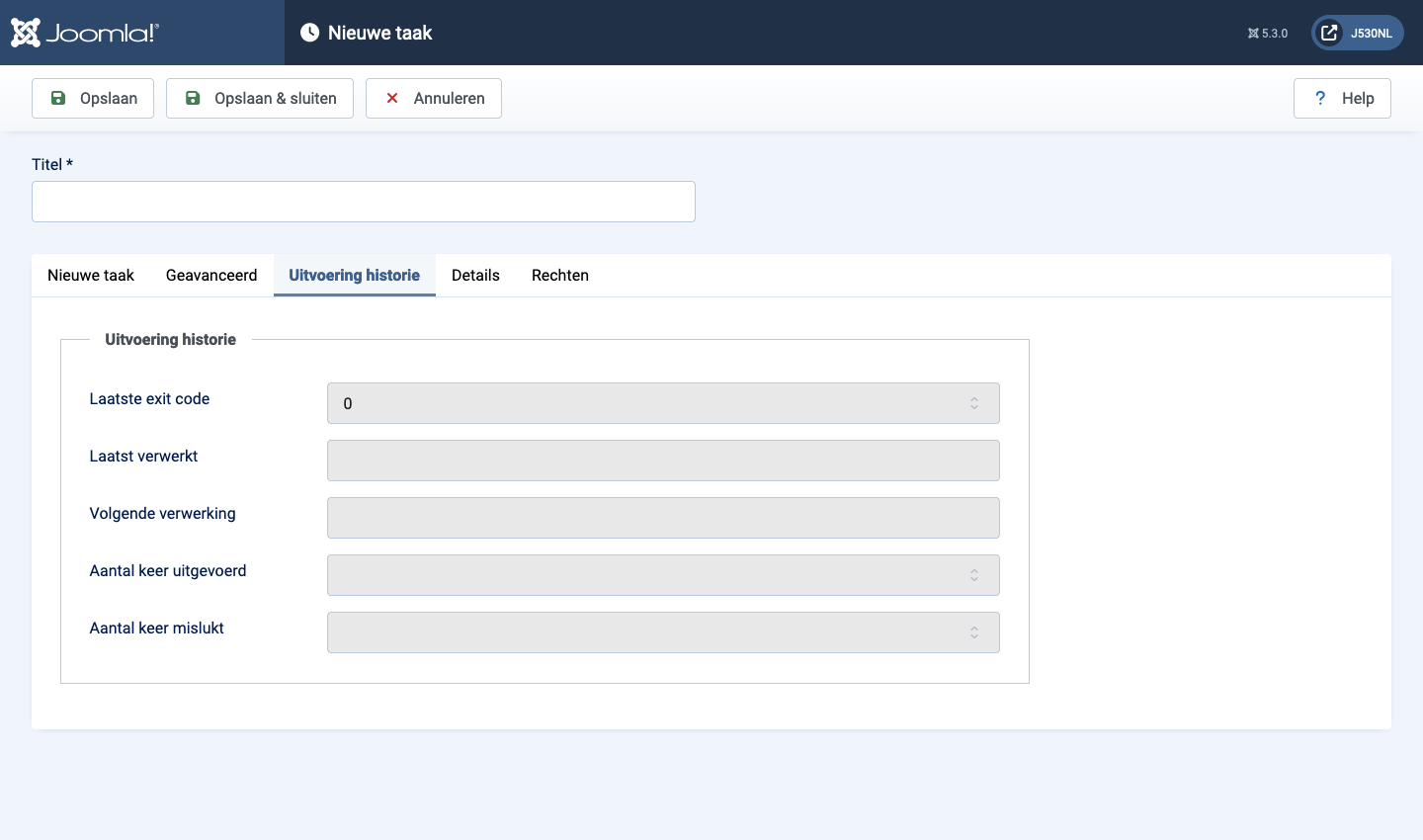Cancel with the Annuleren button
This screenshot has width=1423, height=840.
(434, 98)
